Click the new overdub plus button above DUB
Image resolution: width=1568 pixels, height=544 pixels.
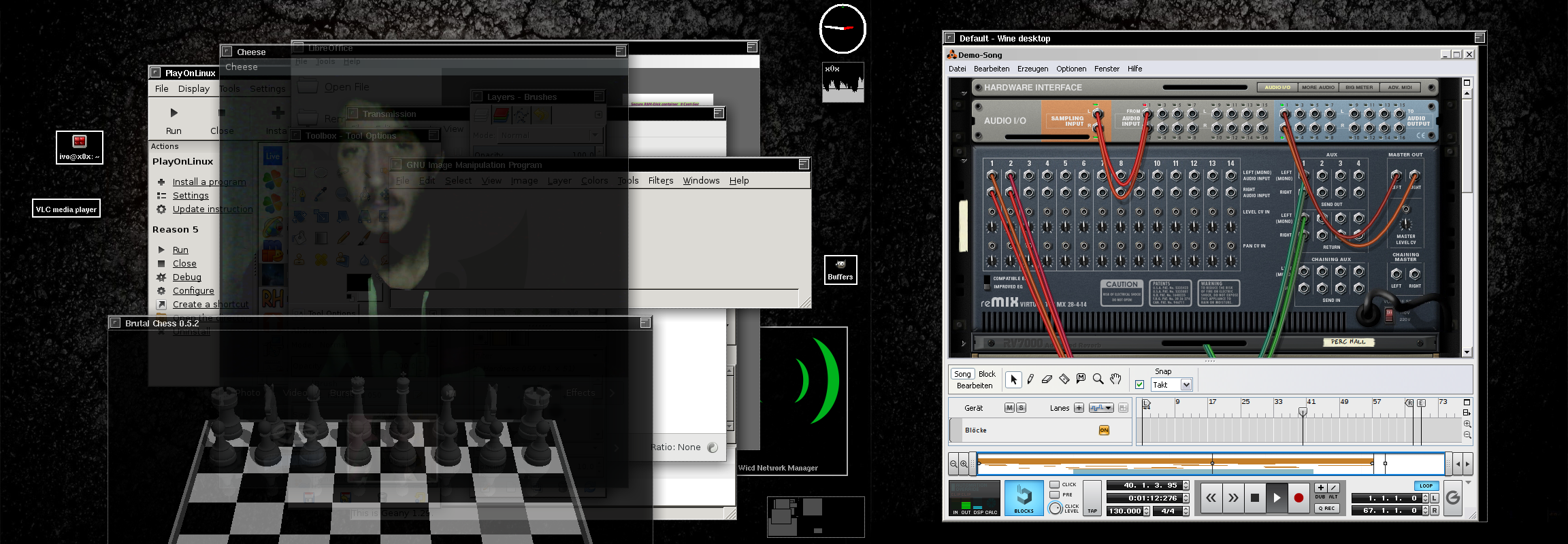1321,488
